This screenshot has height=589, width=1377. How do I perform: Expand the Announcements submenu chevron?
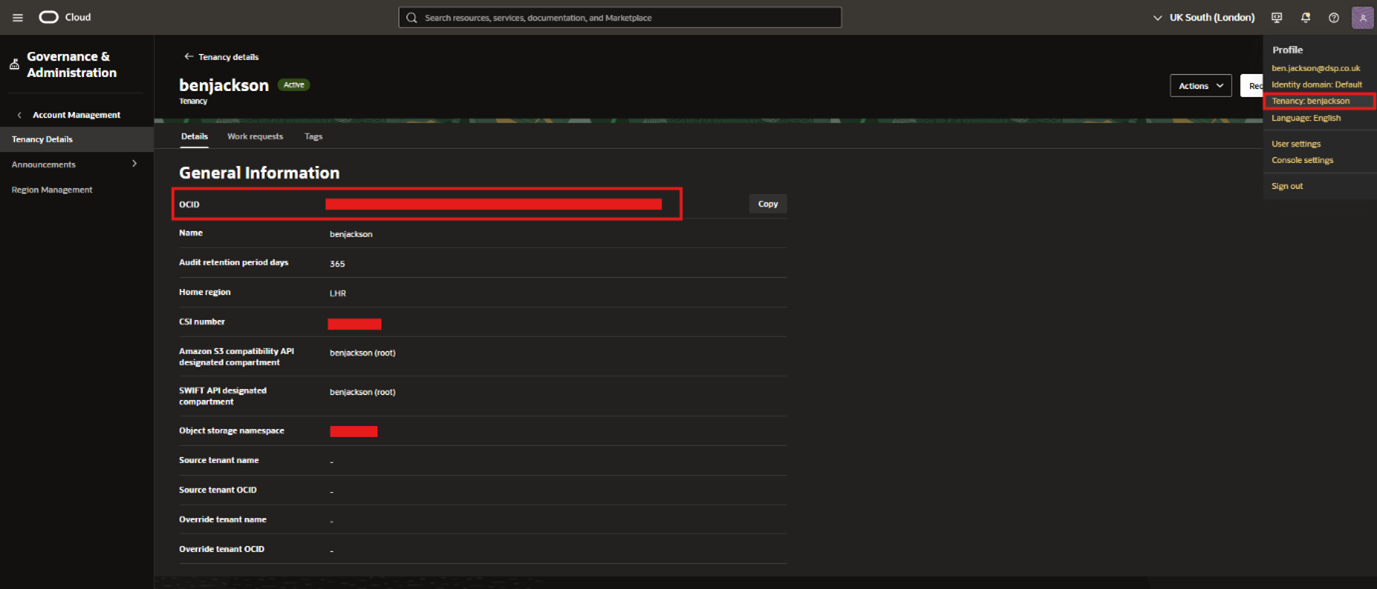point(134,164)
